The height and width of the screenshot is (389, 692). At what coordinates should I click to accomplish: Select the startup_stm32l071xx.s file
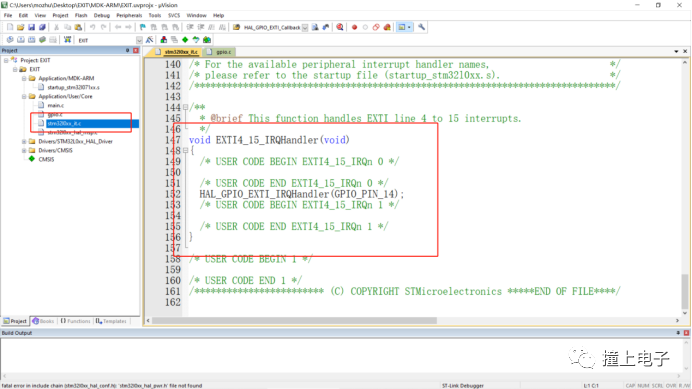coord(73,87)
